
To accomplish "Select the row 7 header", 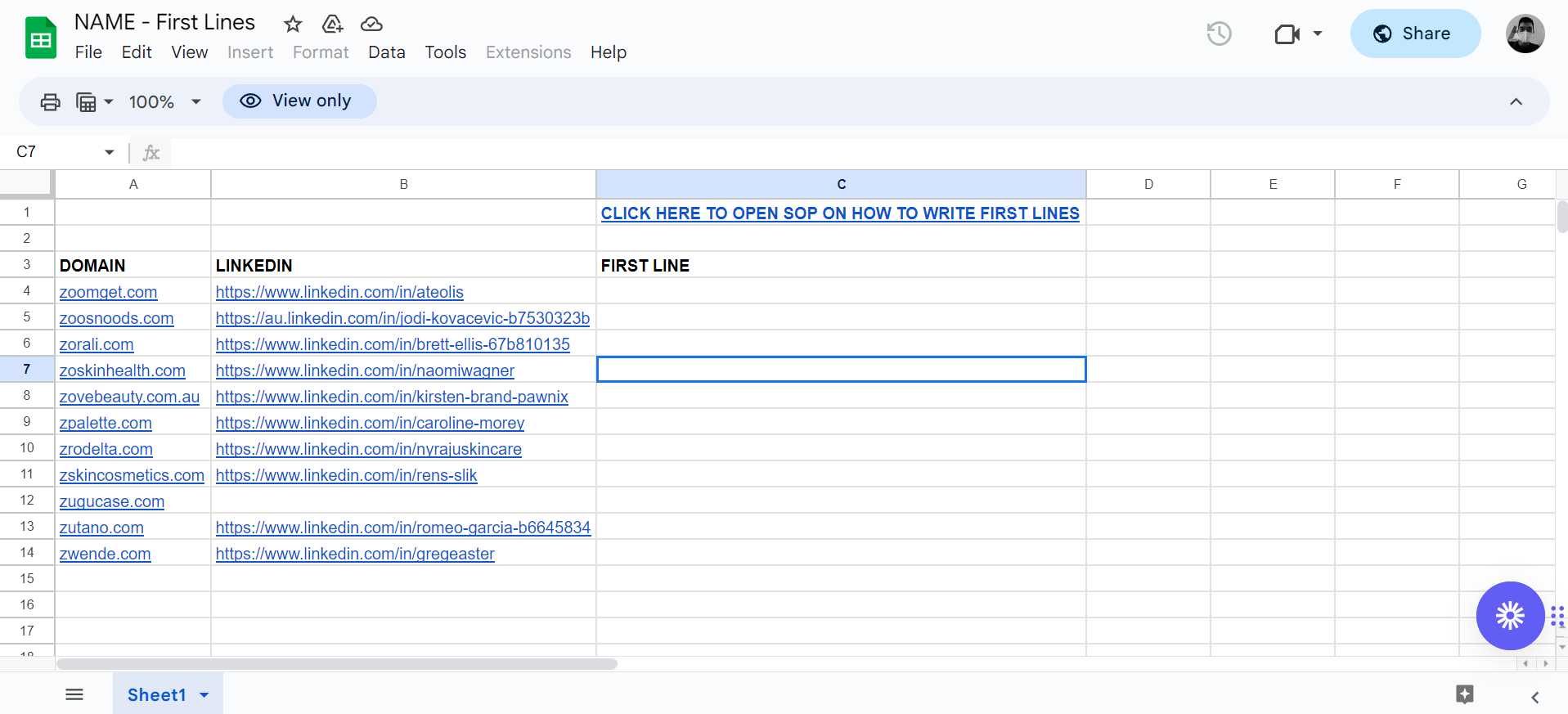I will tap(27, 369).
